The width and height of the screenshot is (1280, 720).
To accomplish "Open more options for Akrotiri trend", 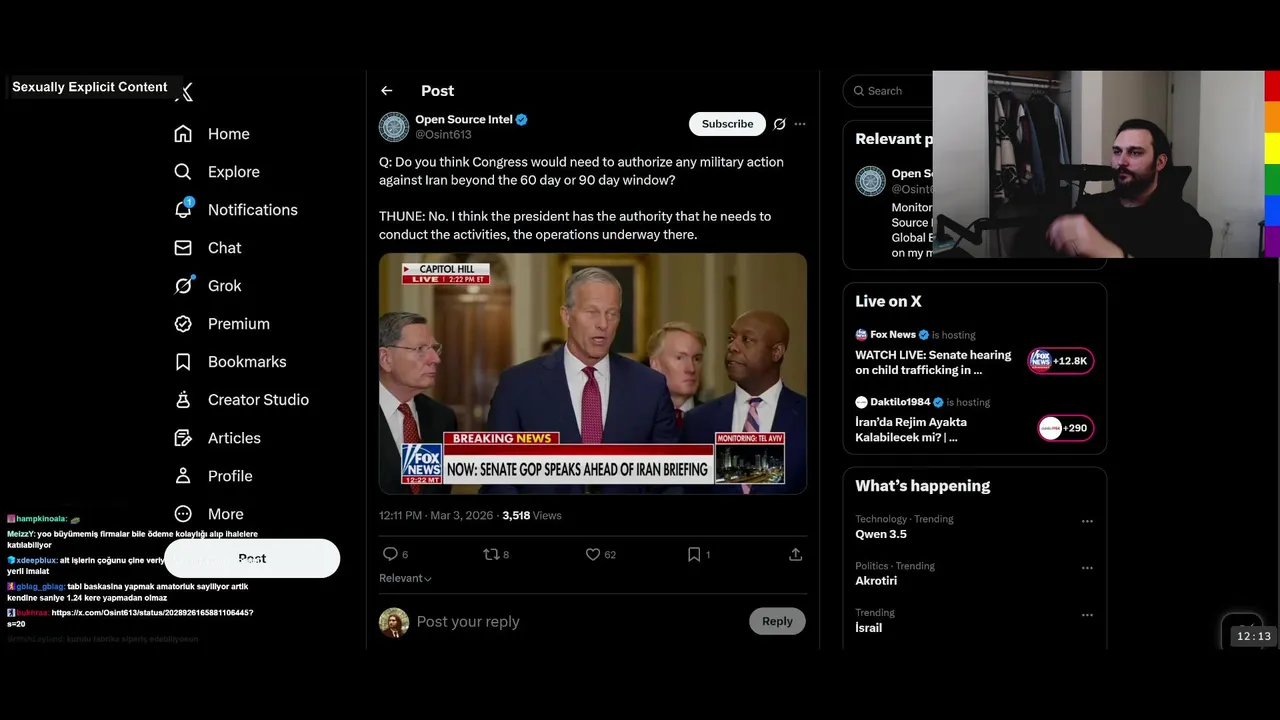I will (x=1087, y=568).
